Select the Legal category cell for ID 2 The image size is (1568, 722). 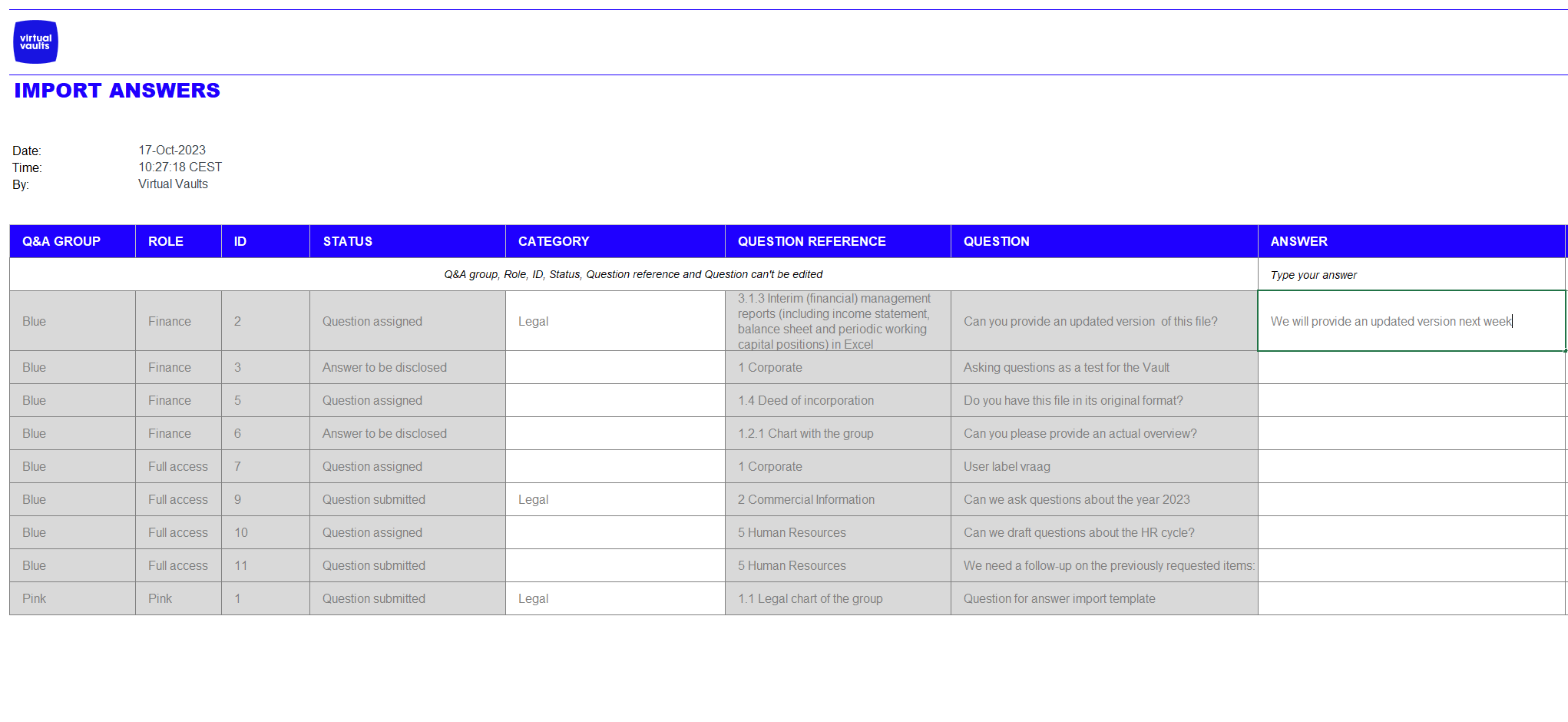pos(615,321)
